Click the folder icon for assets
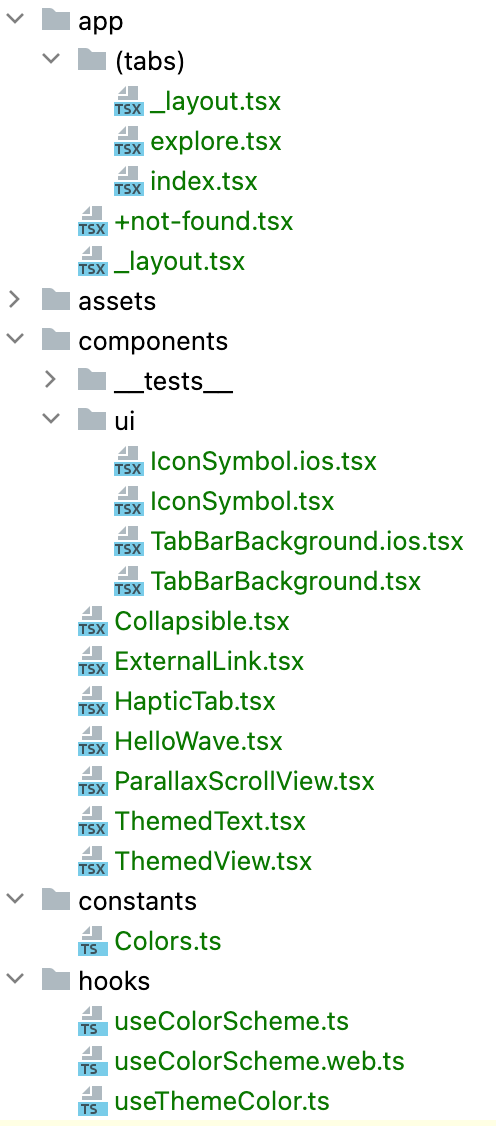496x1126 pixels. (x=56, y=300)
